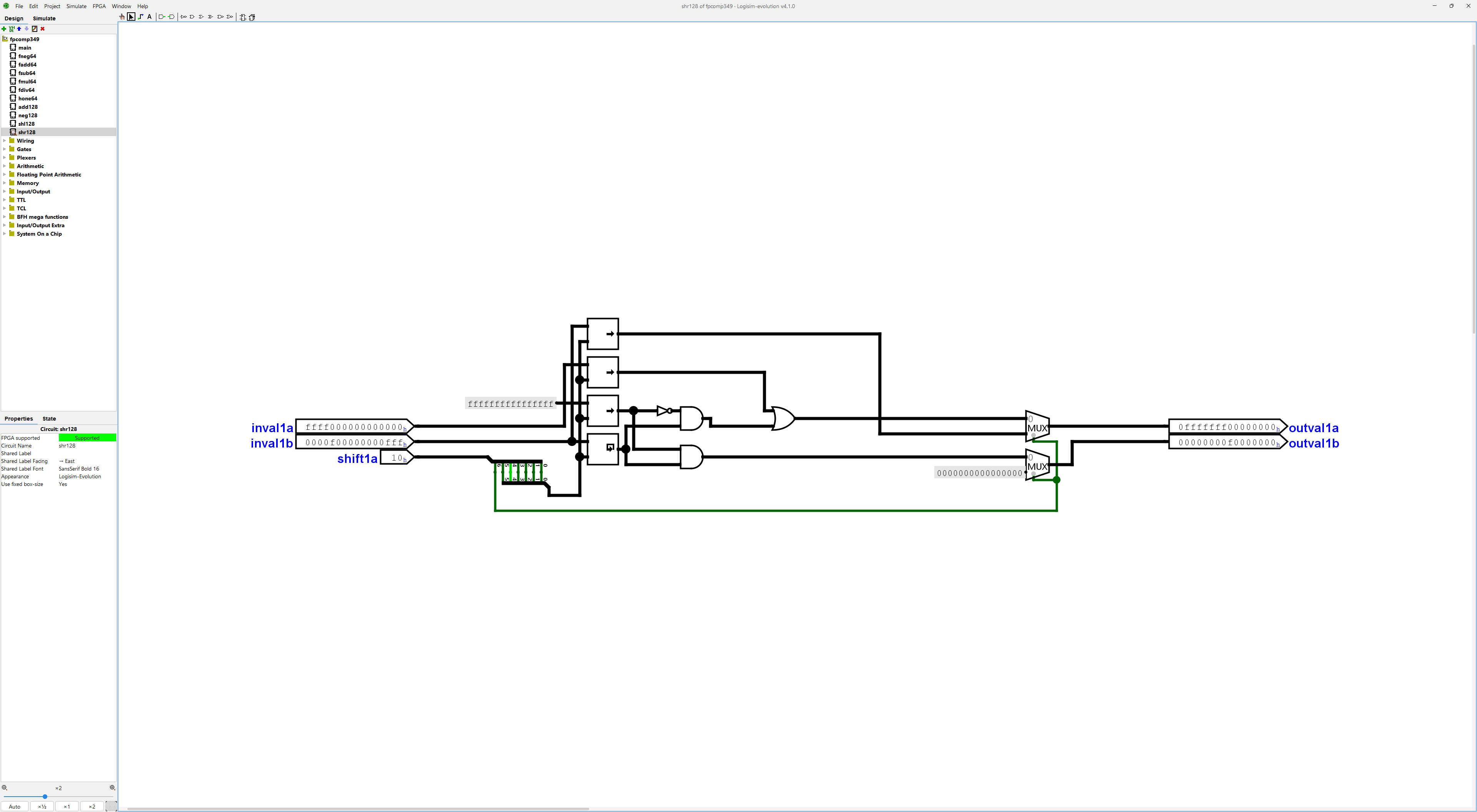Switch to the State tab
The width and height of the screenshot is (1477, 812).
pos(49,419)
